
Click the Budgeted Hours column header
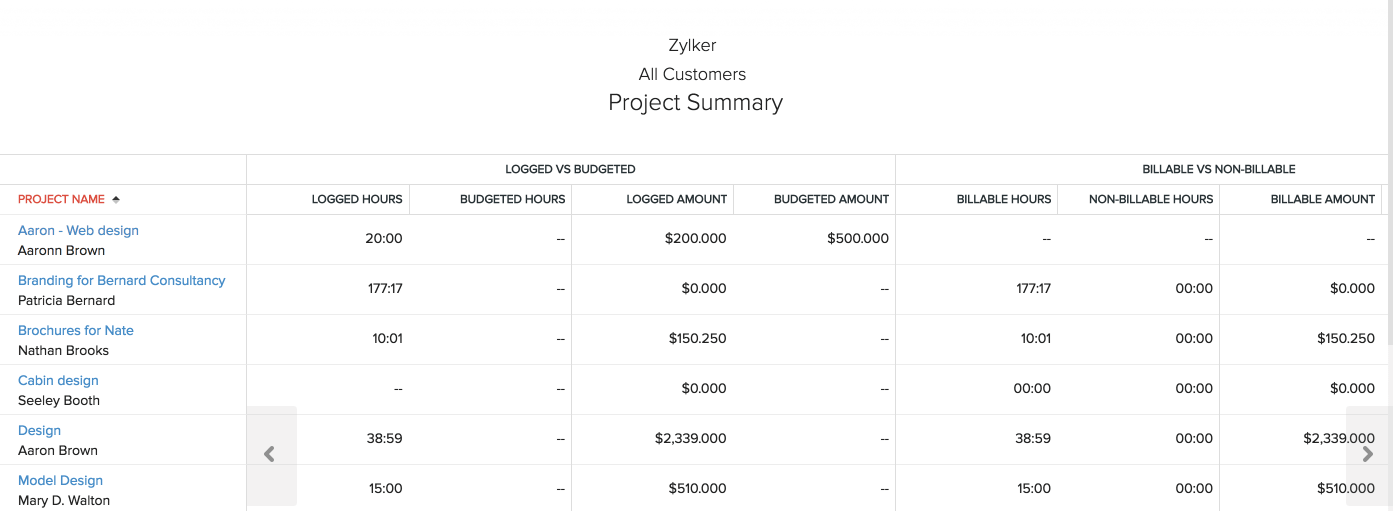click(512, 199)
